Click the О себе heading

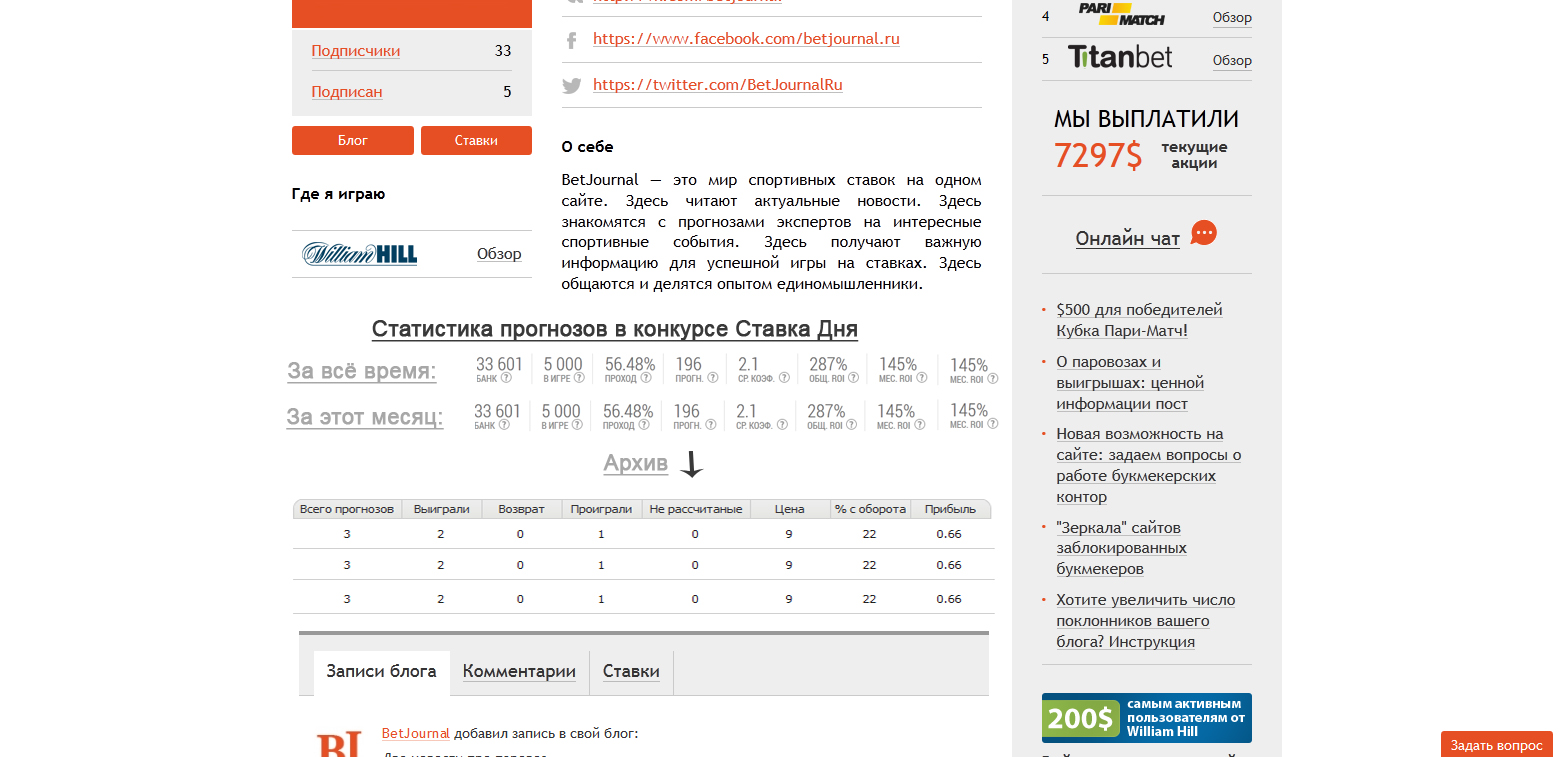click(587, 147)
